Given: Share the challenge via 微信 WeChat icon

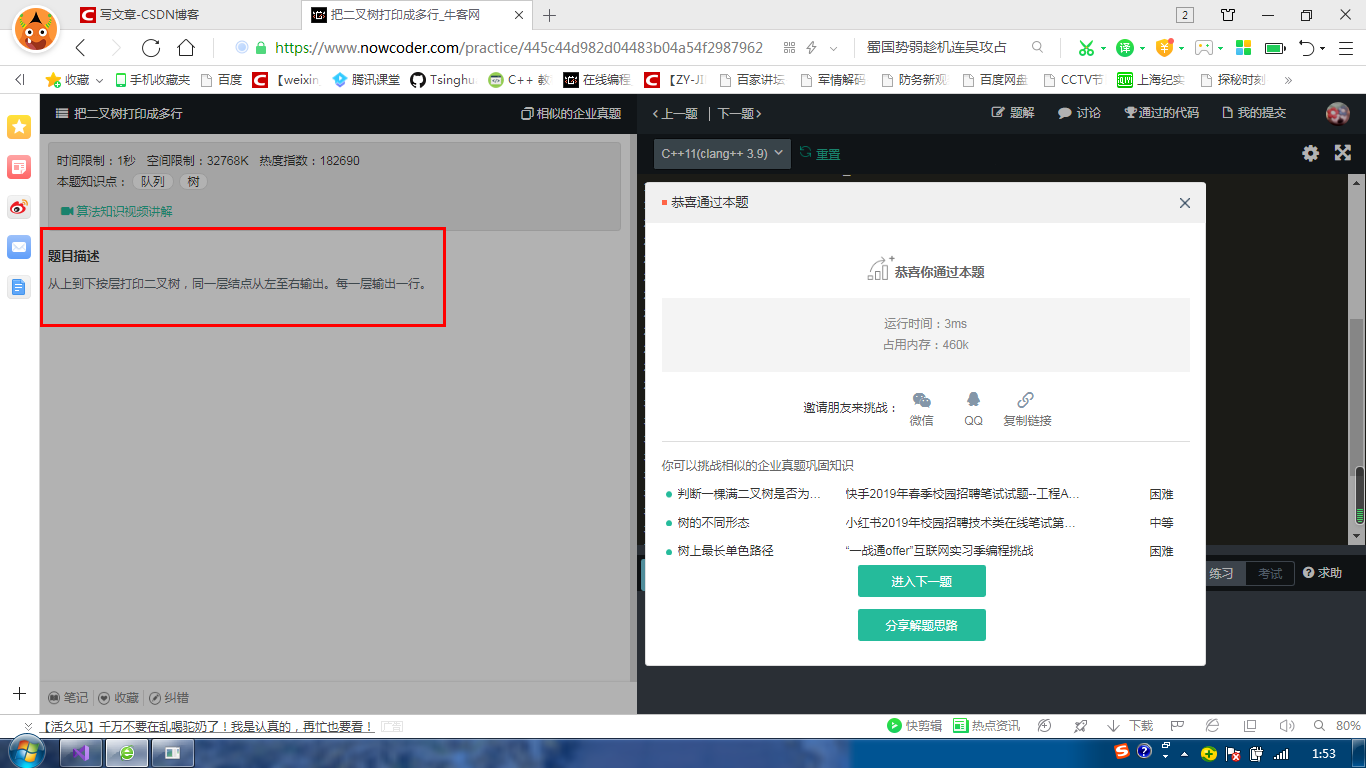Looking at the screenshot, I should pos(921,400).
